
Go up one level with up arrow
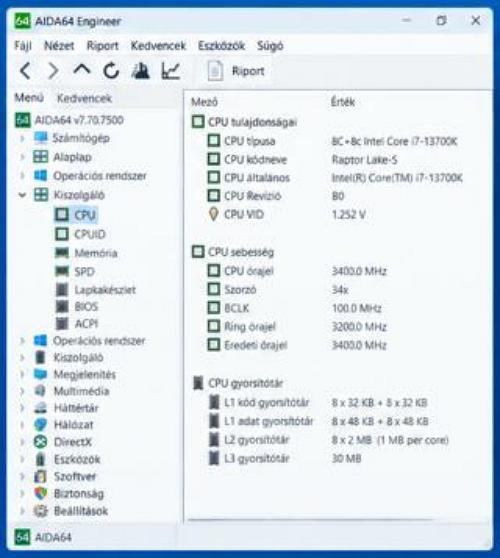click(x=82, y=69)
